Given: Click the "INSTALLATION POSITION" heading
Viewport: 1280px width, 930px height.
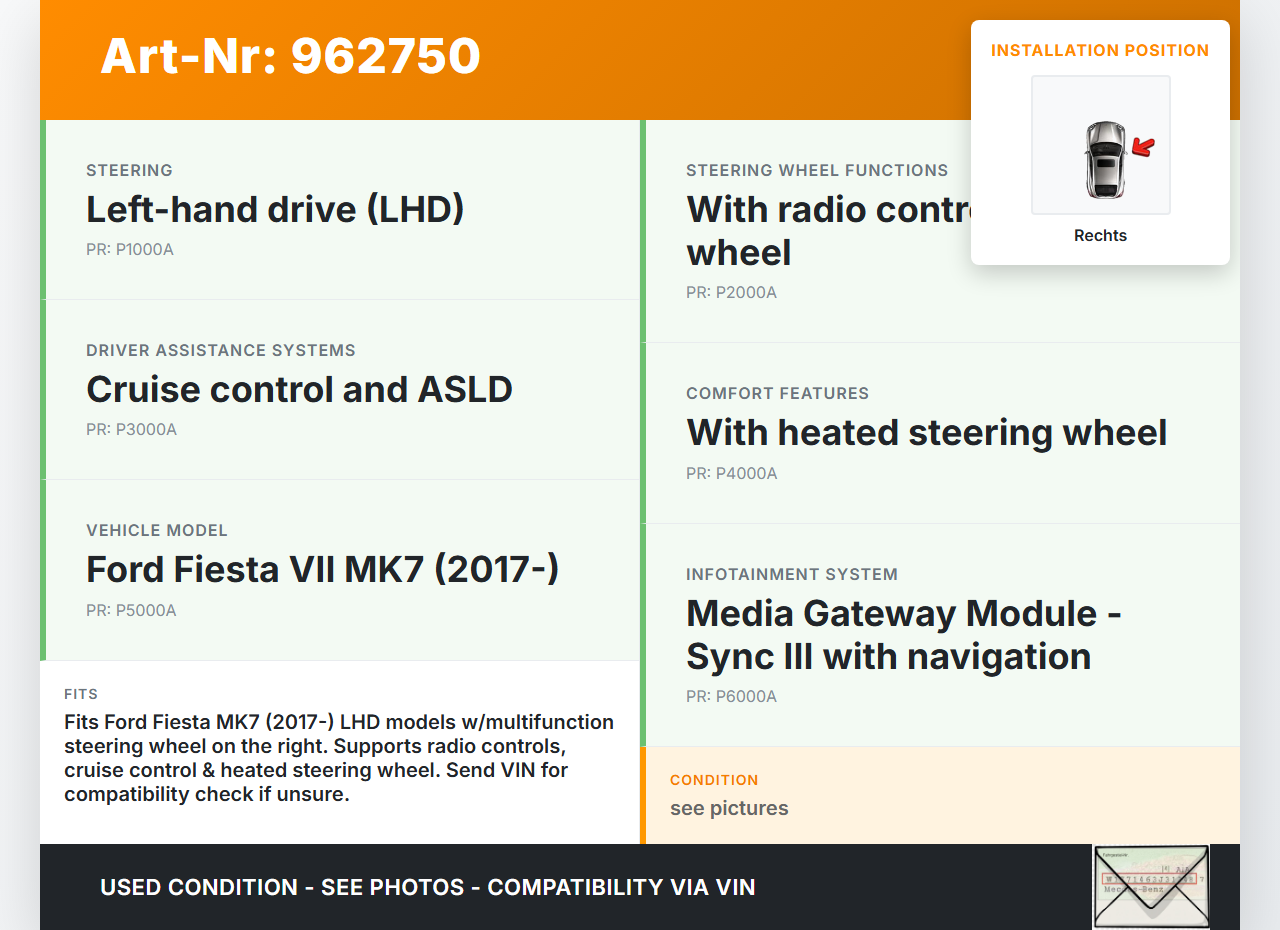Looking at the screenshot, I should click(x=1100, y=50).
